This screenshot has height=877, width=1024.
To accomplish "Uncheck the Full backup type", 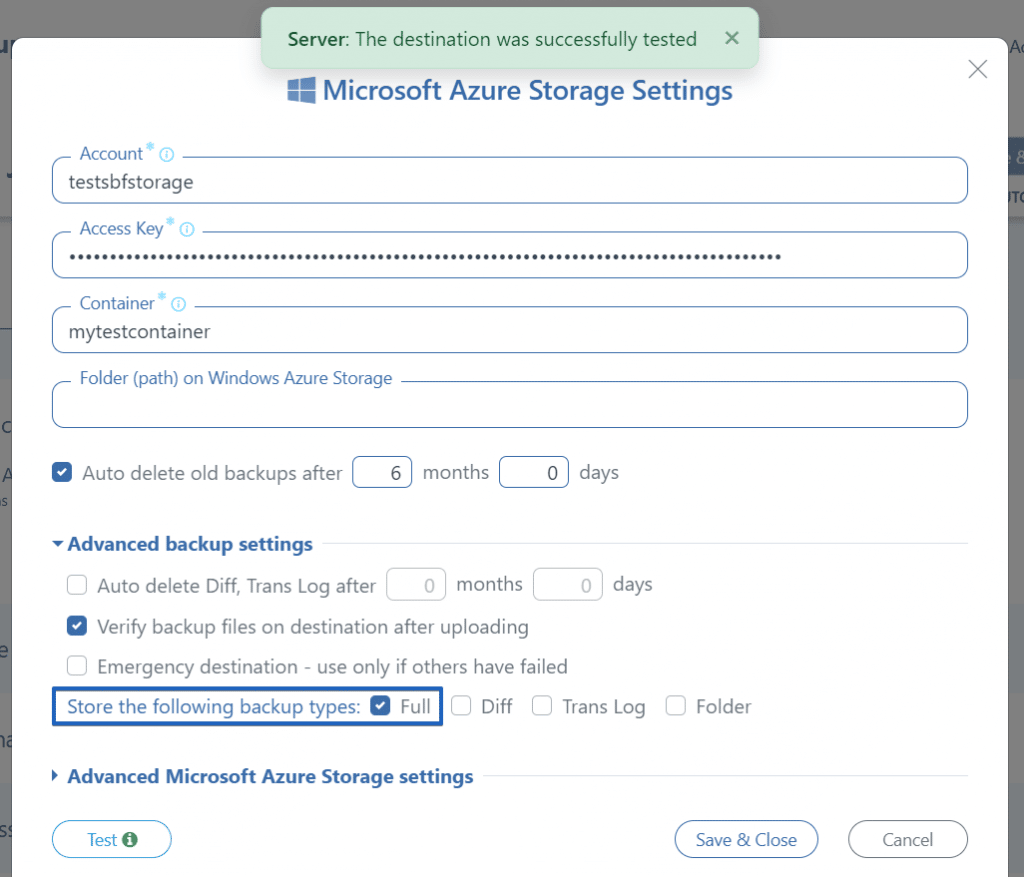I will (x=380, y=705).
